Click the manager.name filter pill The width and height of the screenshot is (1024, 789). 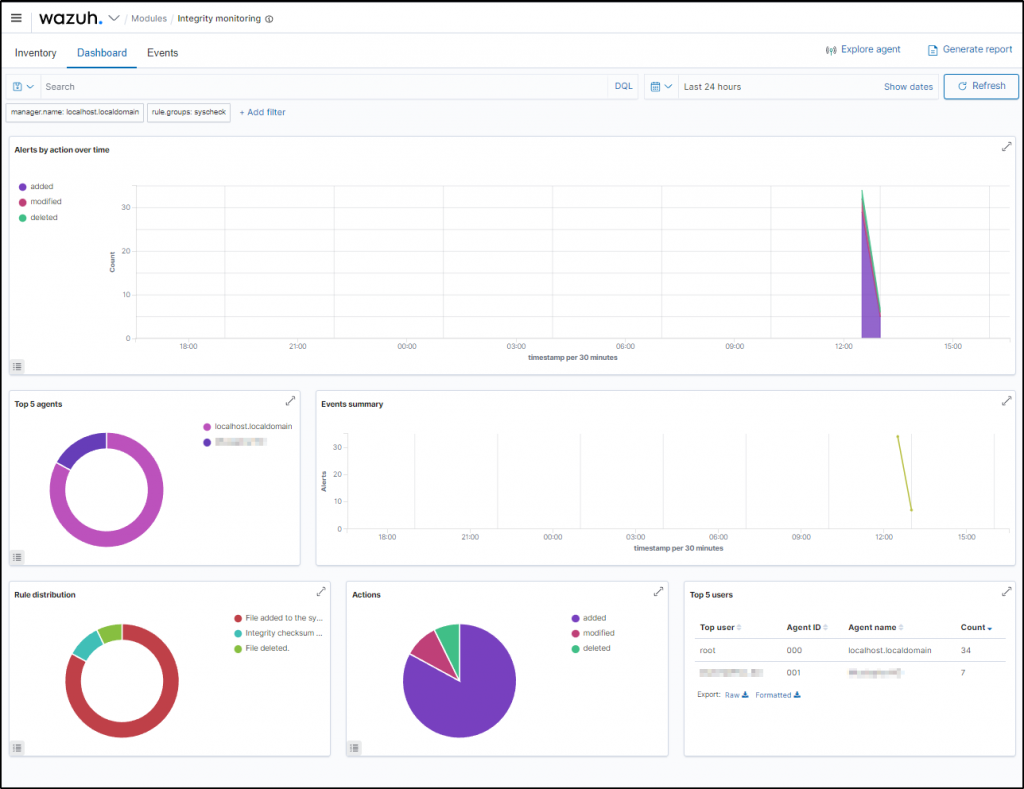(x=75, y=112)
